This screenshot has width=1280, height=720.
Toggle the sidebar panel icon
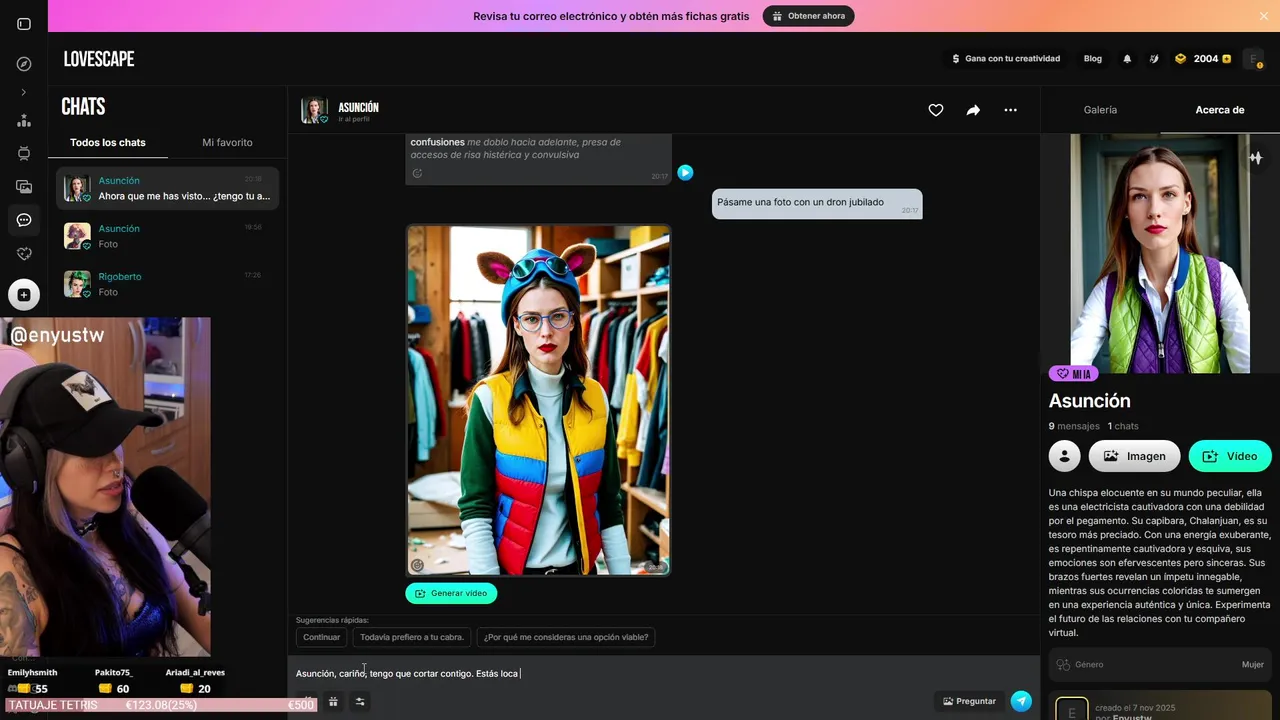click(x=24, y=24)
